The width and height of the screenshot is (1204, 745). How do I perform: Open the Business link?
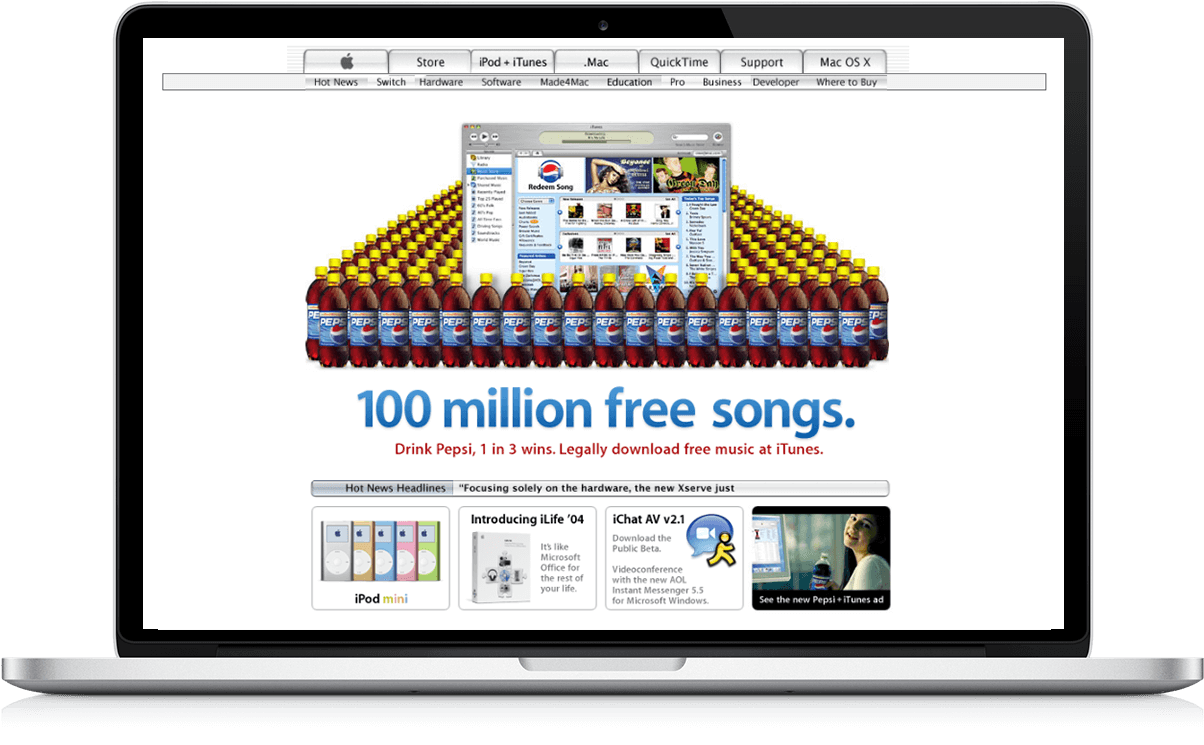pos(722,82)
